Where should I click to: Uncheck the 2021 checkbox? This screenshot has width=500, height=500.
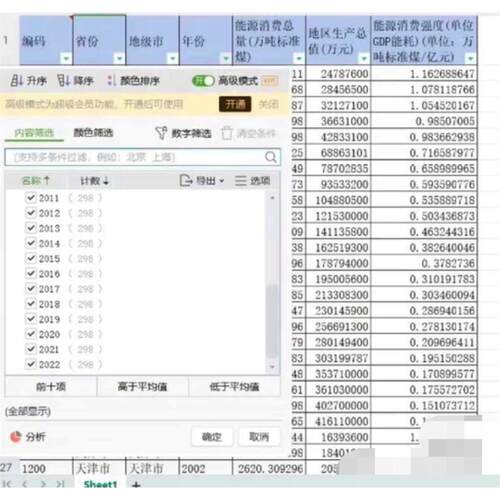31,349
